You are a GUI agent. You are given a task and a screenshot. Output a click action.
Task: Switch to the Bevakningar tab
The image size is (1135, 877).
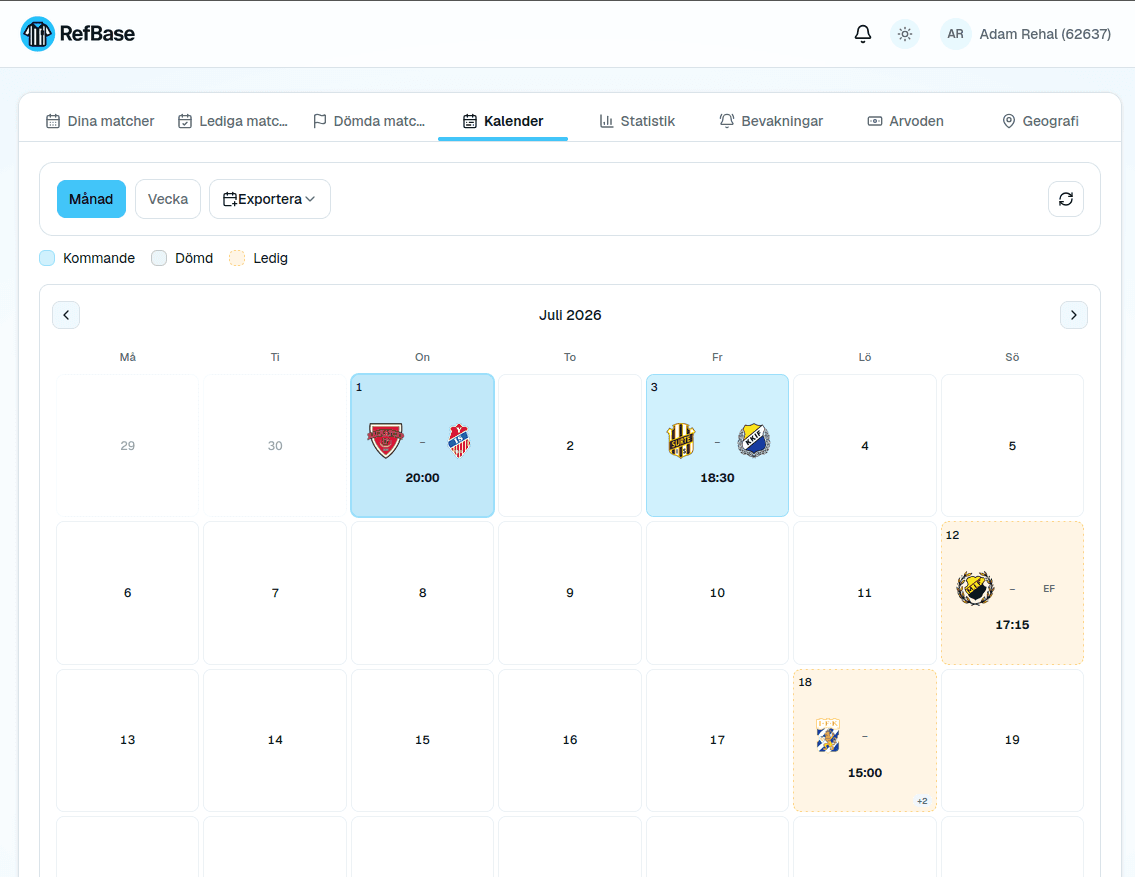tap(771, 121)
